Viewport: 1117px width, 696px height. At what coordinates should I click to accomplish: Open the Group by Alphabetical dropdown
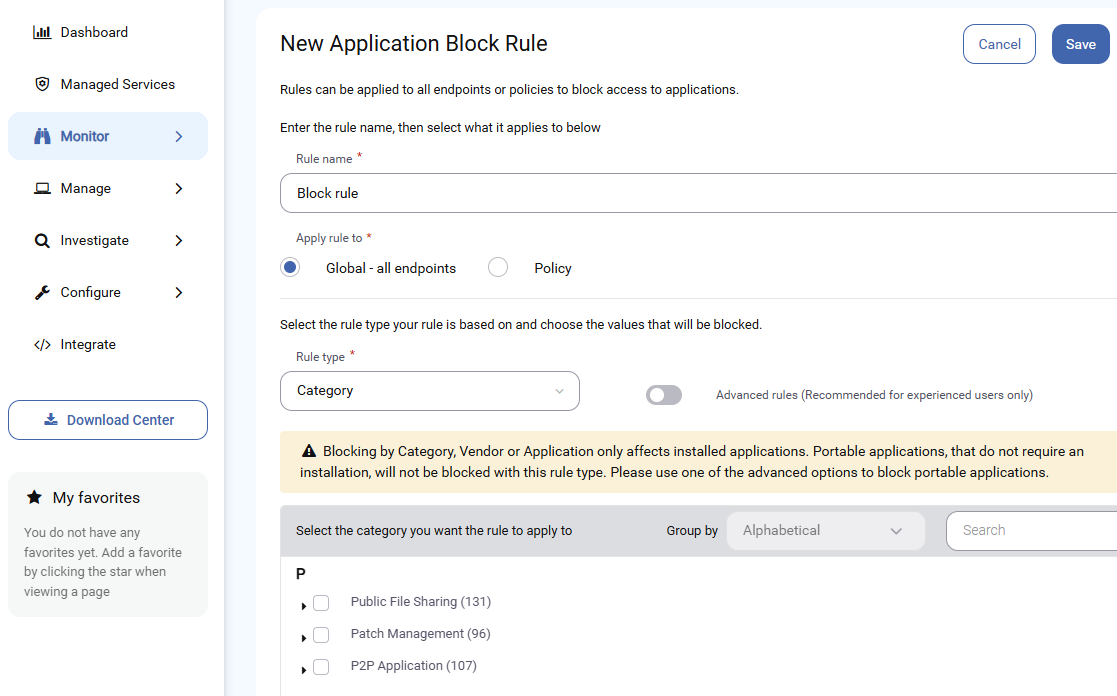click(825, 531)
